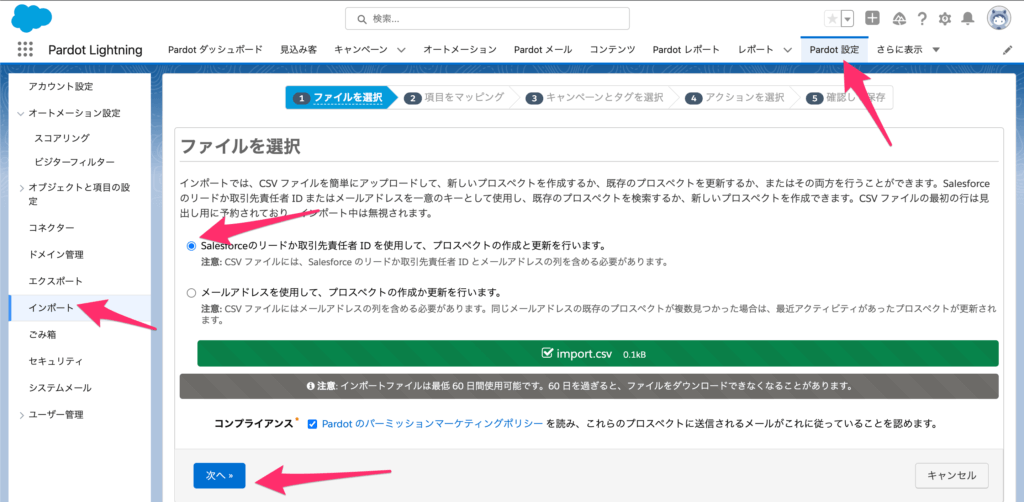Select the Salesforce リード ID radio option
This screenshot has height=502, width=1024.
[x=191, y=246]
